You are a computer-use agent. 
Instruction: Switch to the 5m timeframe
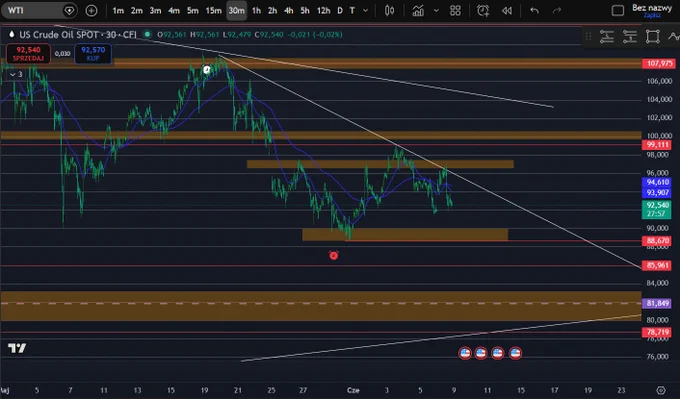[193, 10]
